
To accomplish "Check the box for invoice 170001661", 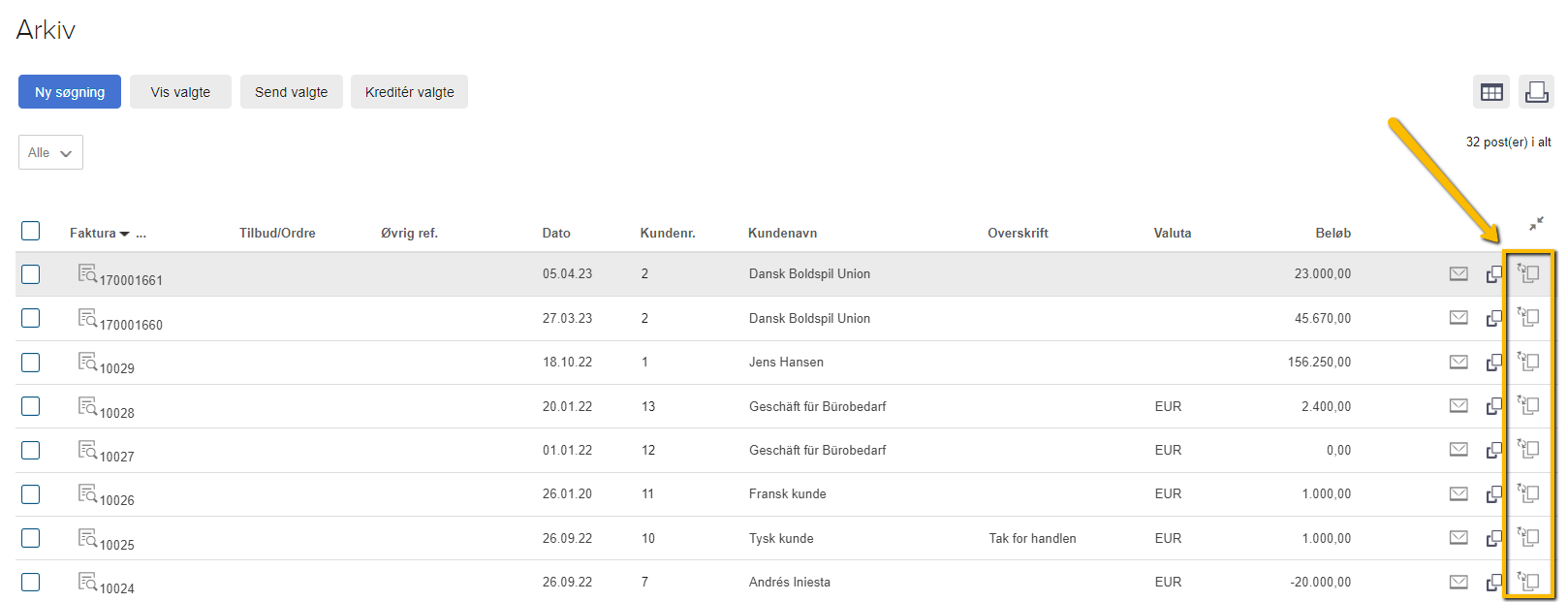I will [31, 274].
